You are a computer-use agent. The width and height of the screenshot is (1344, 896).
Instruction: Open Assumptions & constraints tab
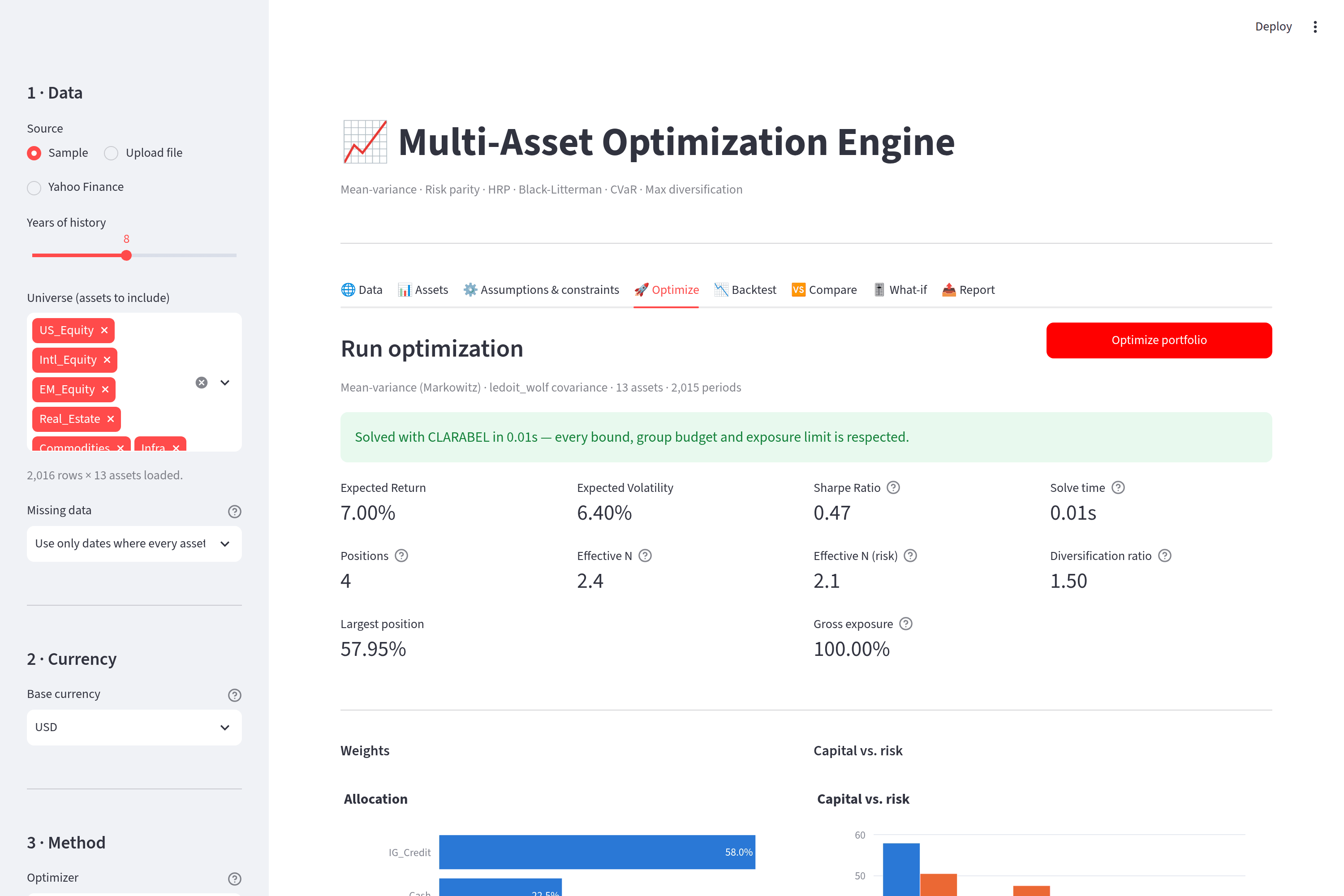[541, 290]
